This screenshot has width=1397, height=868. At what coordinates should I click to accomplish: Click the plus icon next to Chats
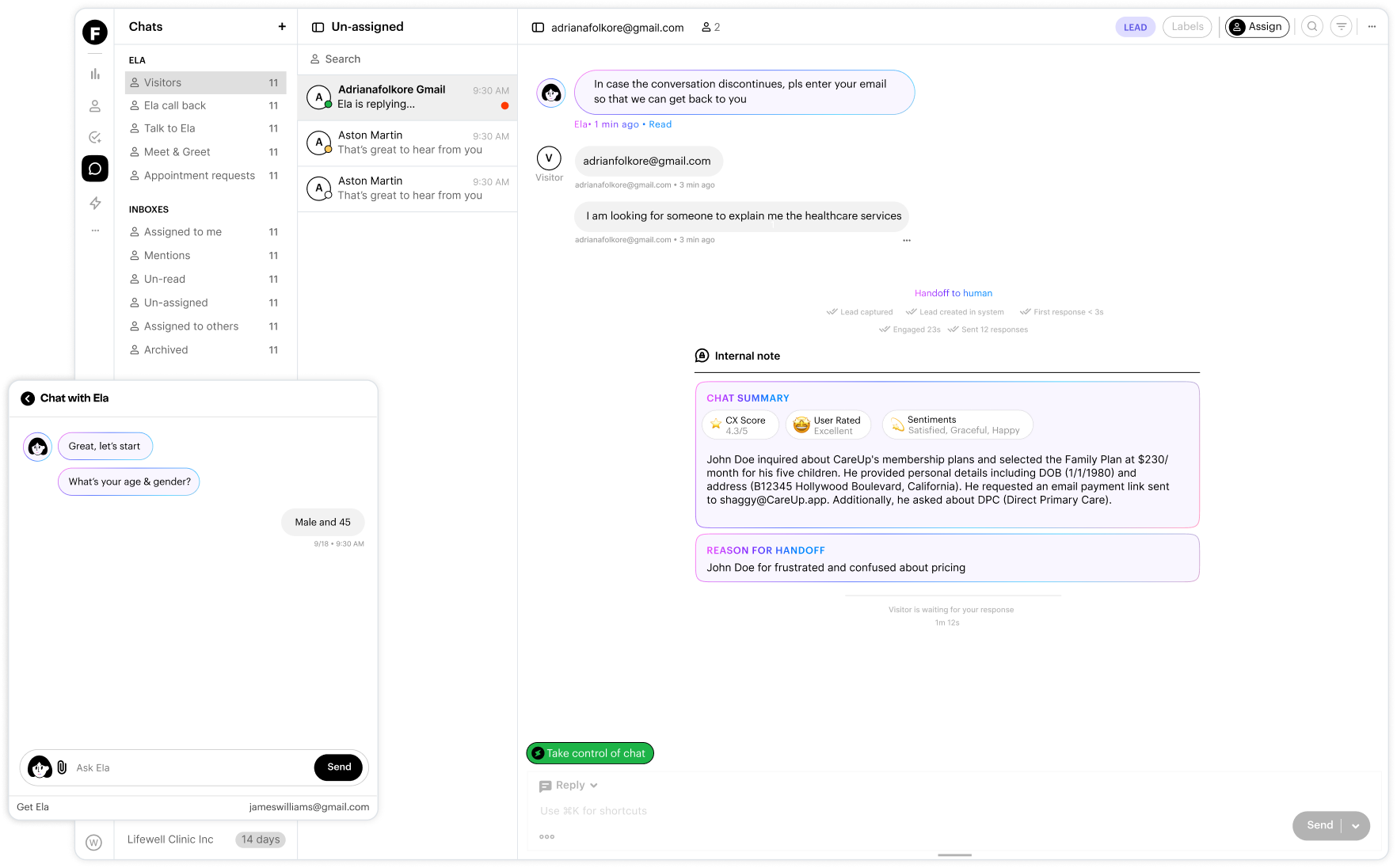(282, 27)
